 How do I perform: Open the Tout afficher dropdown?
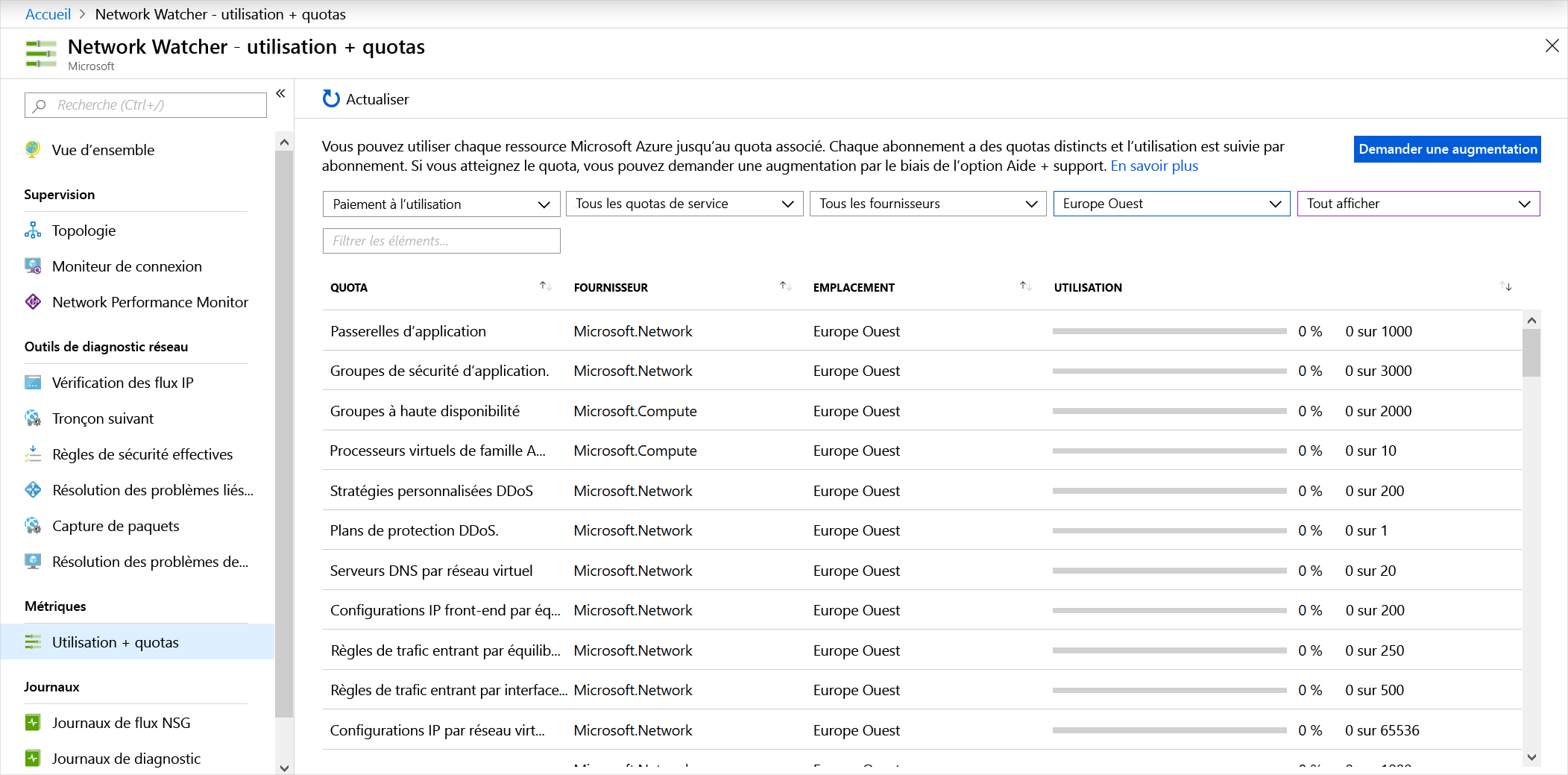tap(1418, 204)
